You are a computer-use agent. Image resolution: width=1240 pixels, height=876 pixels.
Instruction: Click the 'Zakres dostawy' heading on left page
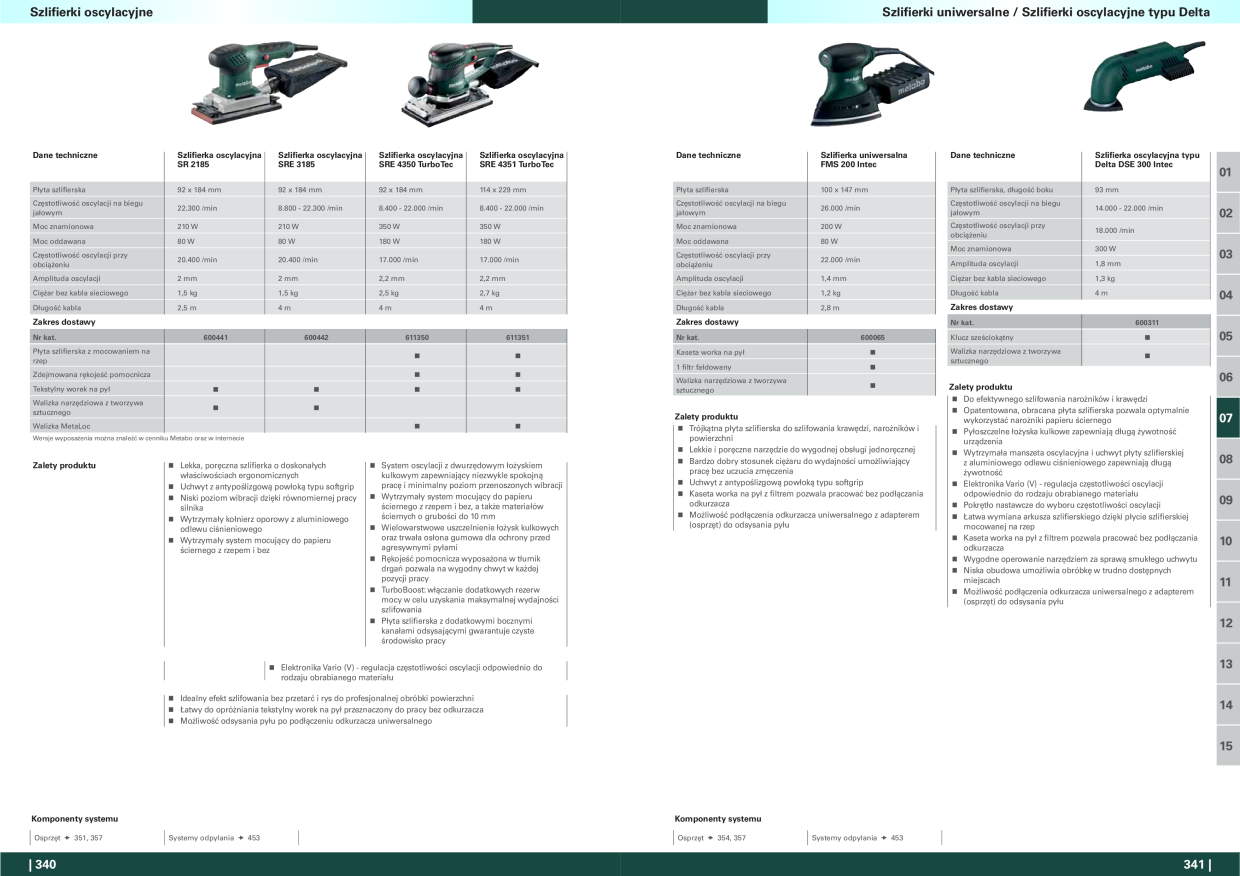pos(63,322)
